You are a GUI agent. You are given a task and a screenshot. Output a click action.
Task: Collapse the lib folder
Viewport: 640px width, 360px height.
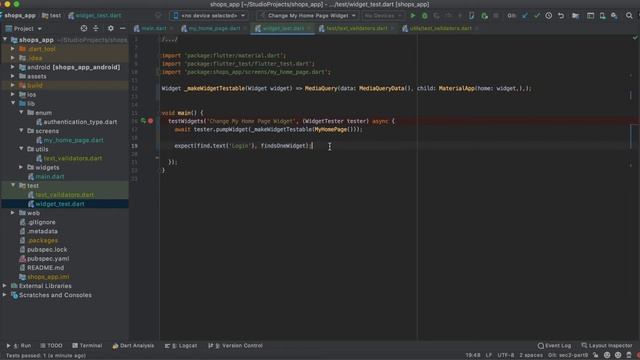(x=13, y=103)
